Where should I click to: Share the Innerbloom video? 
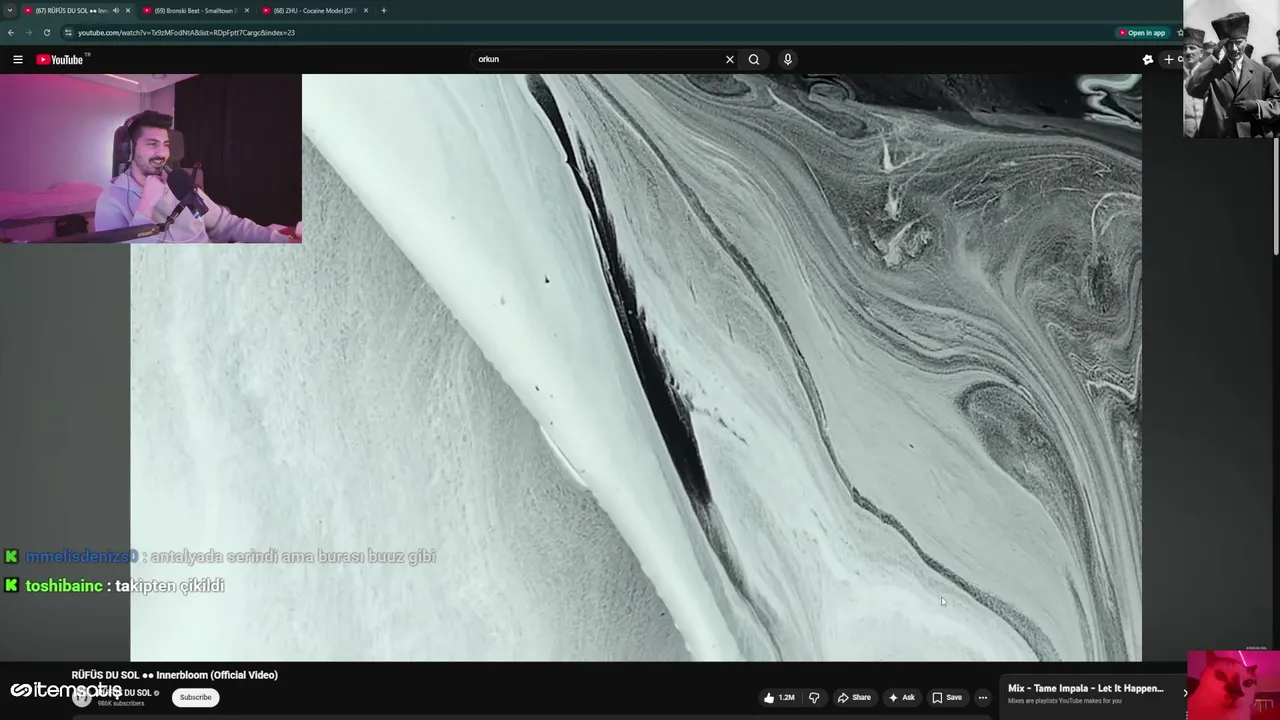(x=854, y=698)
